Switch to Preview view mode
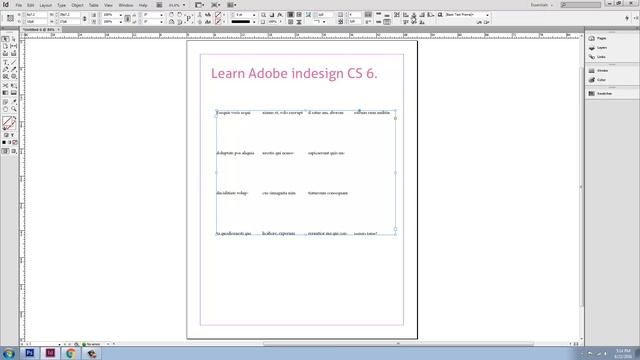640x360 pixels. coord(13,151)
